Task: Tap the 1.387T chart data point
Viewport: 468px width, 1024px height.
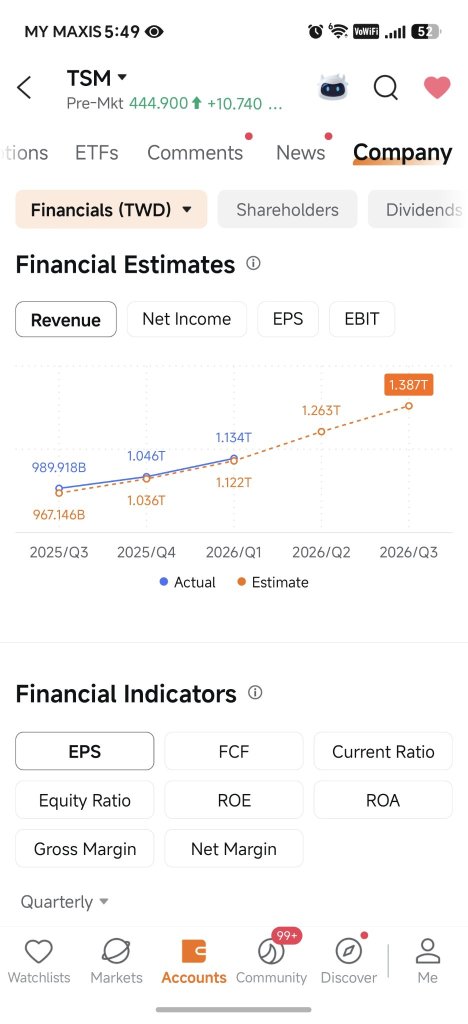Action: 409,406
